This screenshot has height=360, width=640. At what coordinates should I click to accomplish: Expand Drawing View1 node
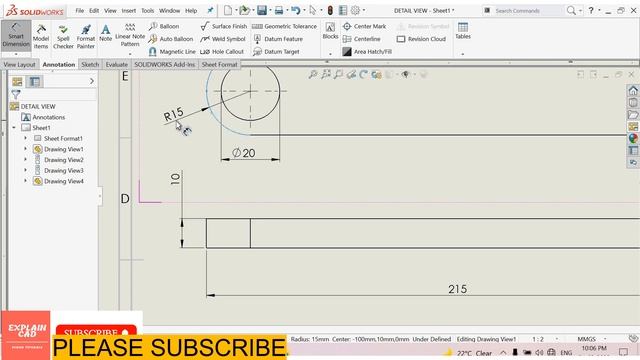coord(25,149)
